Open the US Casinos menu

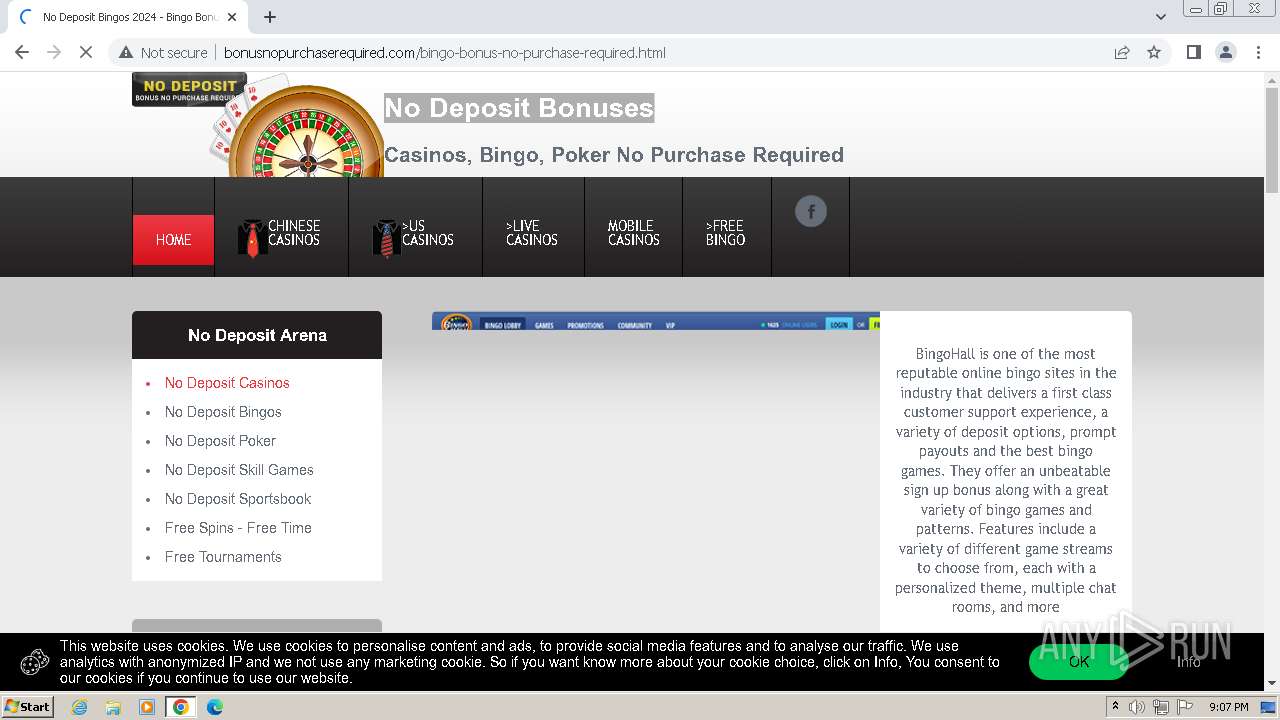click(415, 234)
